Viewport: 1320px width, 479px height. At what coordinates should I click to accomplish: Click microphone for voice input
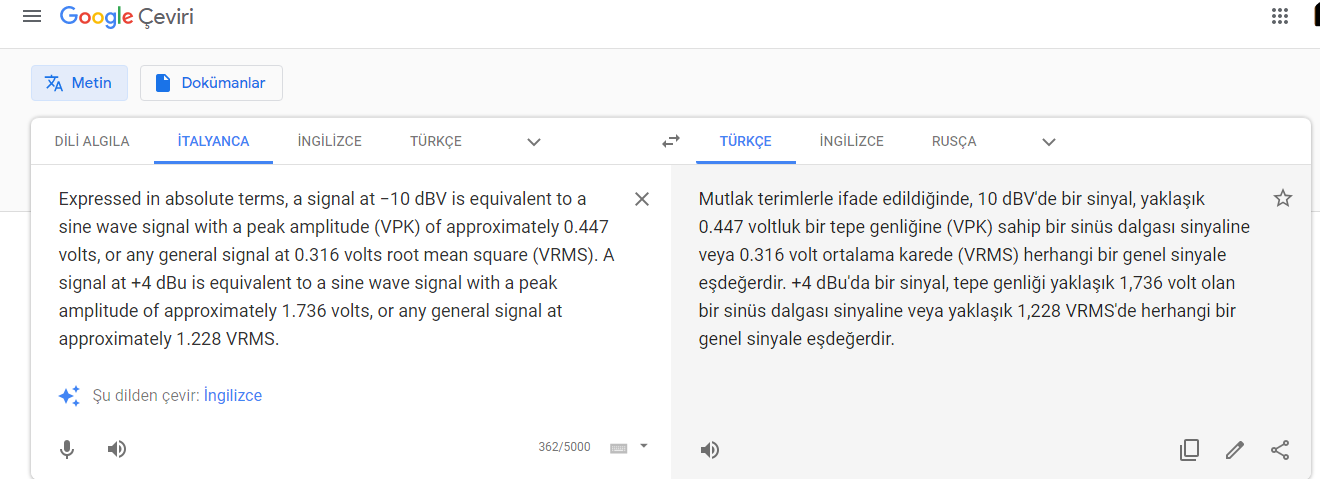pyautogui.click(x=67, y=449)
